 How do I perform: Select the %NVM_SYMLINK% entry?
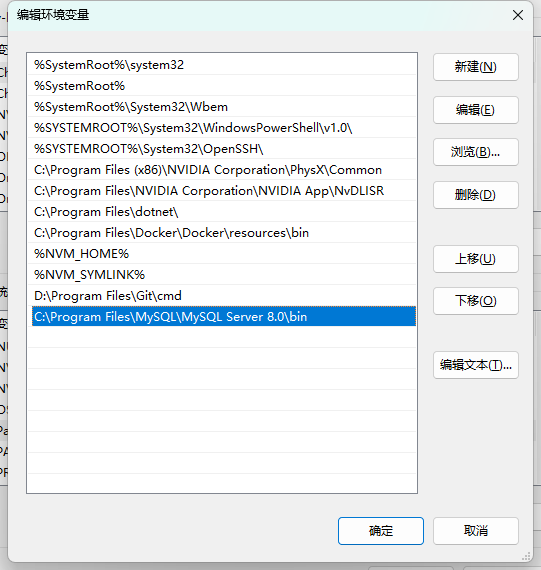pyautogui.click(x=222, y=275)
